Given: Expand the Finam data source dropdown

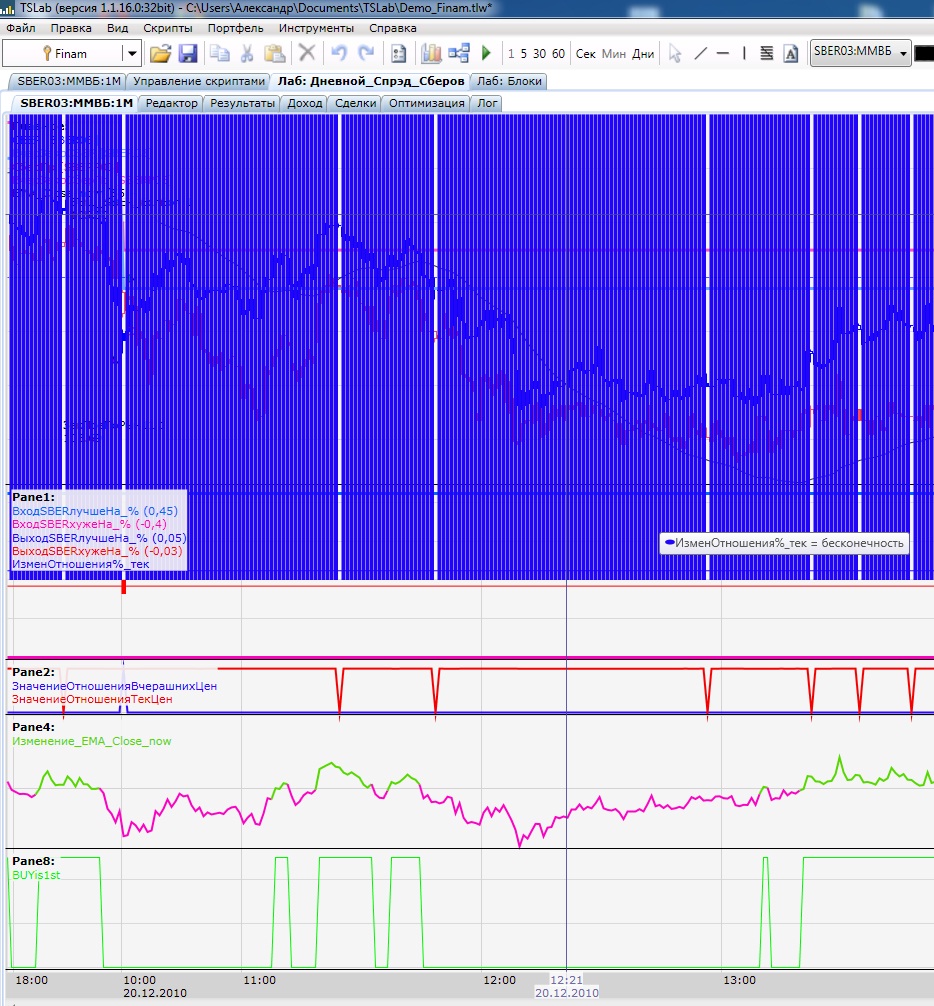Looking at the screenshot, I should click(131, 54).
